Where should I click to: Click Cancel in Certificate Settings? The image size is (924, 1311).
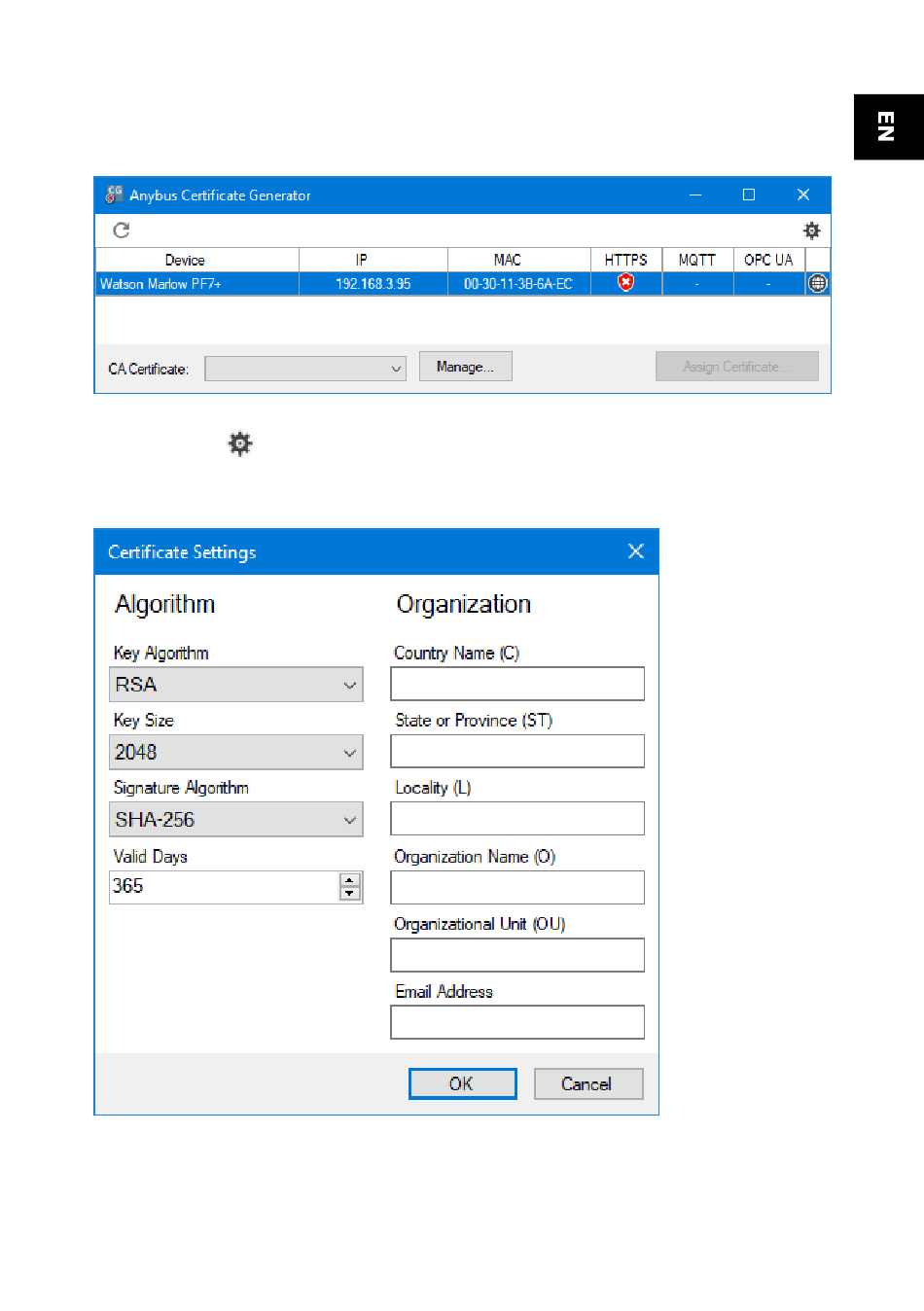(588, 1083)
